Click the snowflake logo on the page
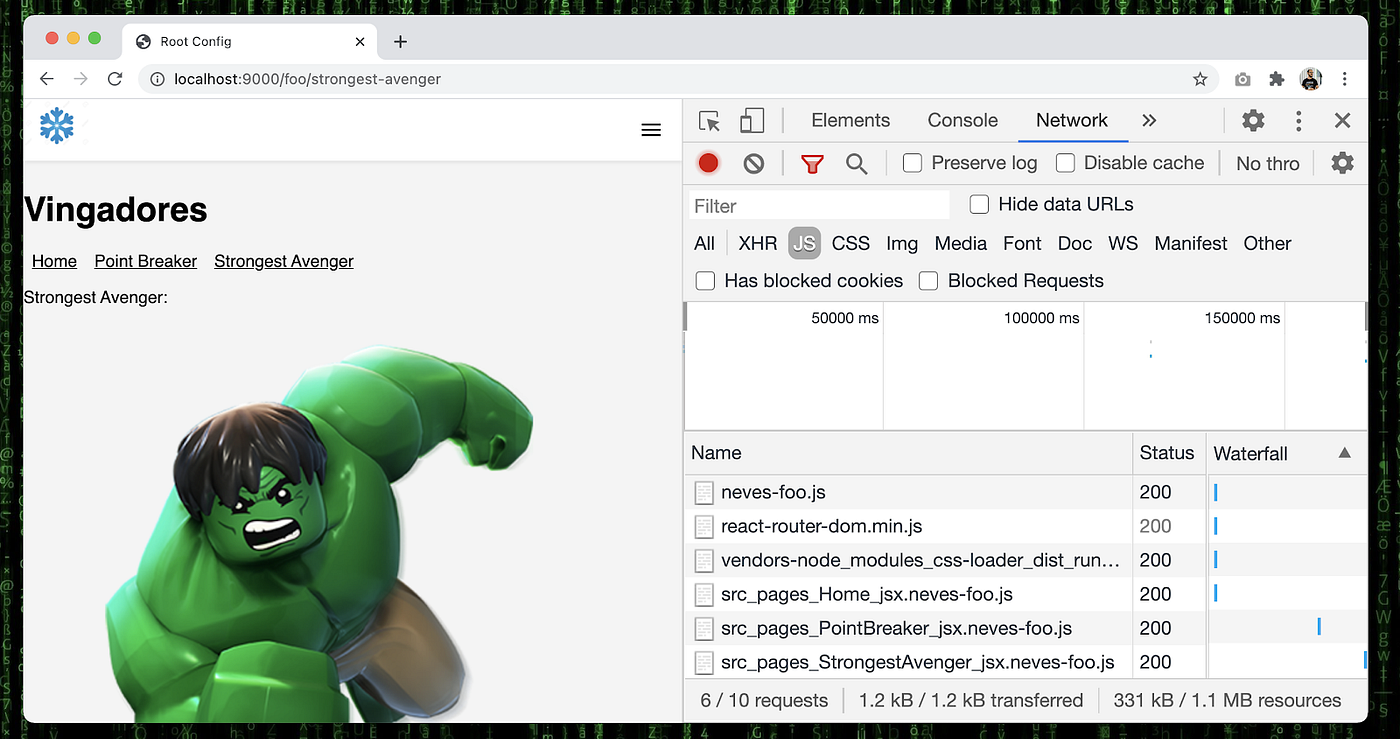The width and height of the screenshot is (1400, 739). click(57, 126)
